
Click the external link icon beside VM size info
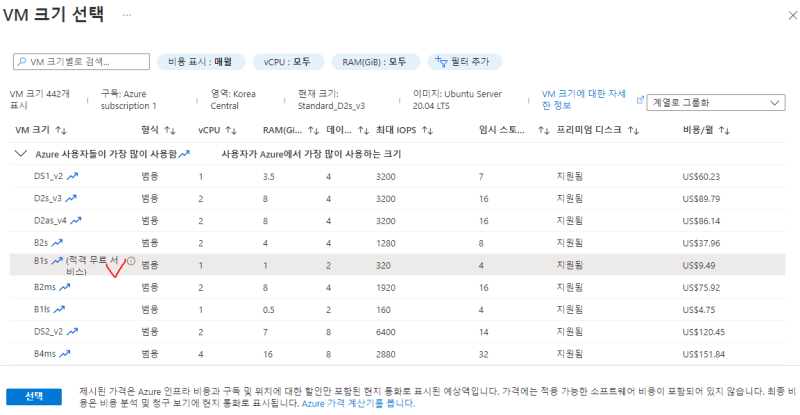640,101
